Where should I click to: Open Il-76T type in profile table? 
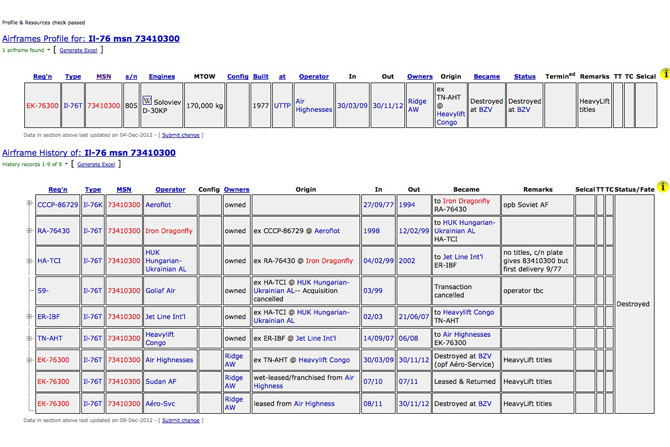pyautogui.click(x=73, y=106)
